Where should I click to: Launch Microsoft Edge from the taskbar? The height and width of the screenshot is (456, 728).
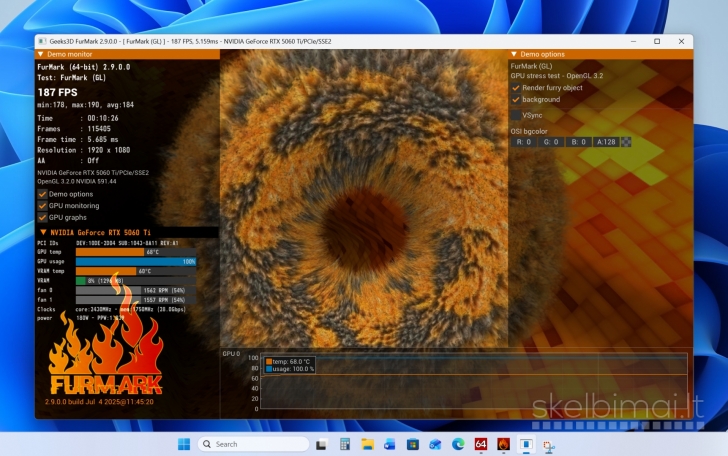[x=458, y=444]
